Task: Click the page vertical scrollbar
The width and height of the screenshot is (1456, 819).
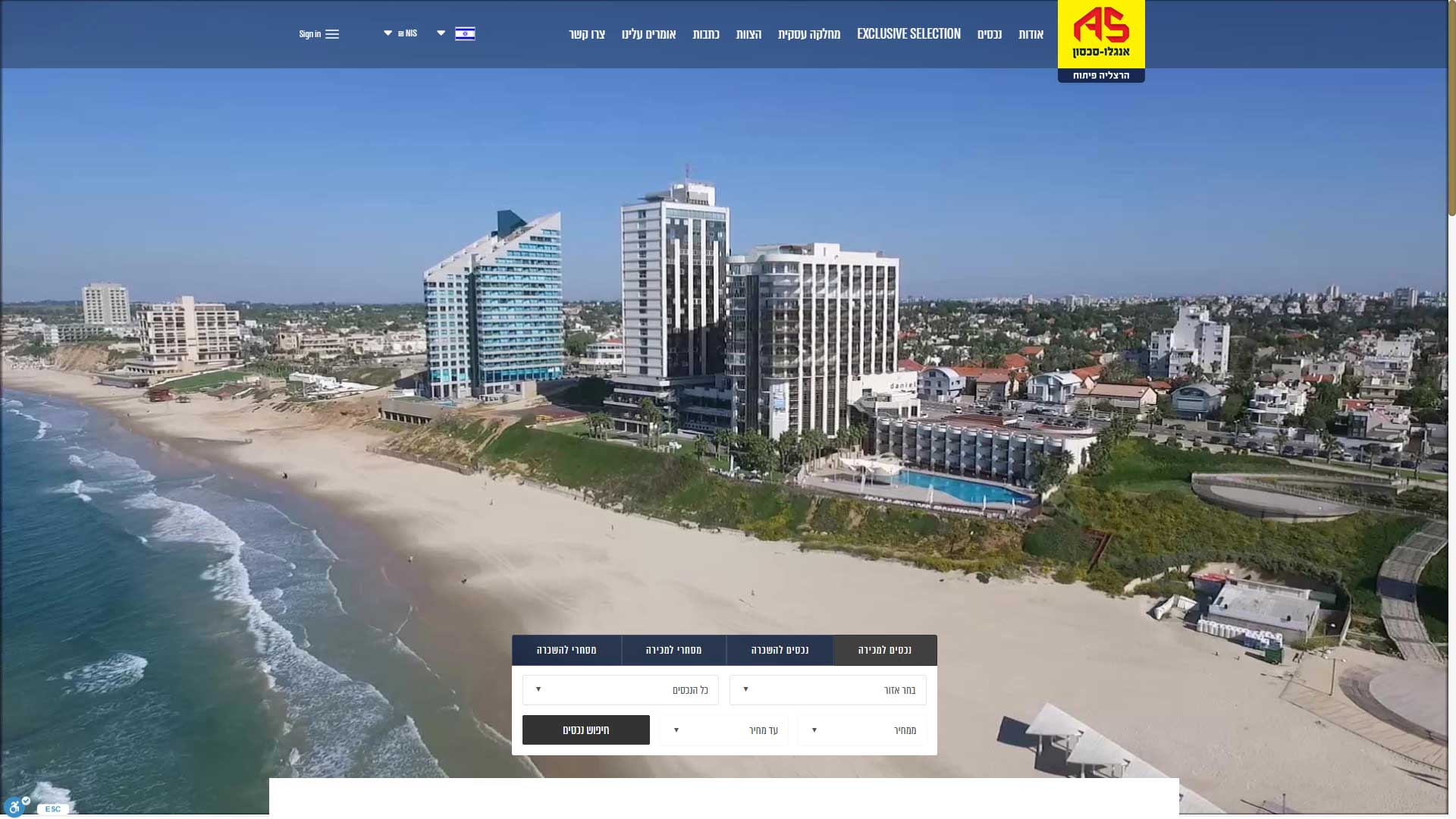Action: coord(1451,409)
